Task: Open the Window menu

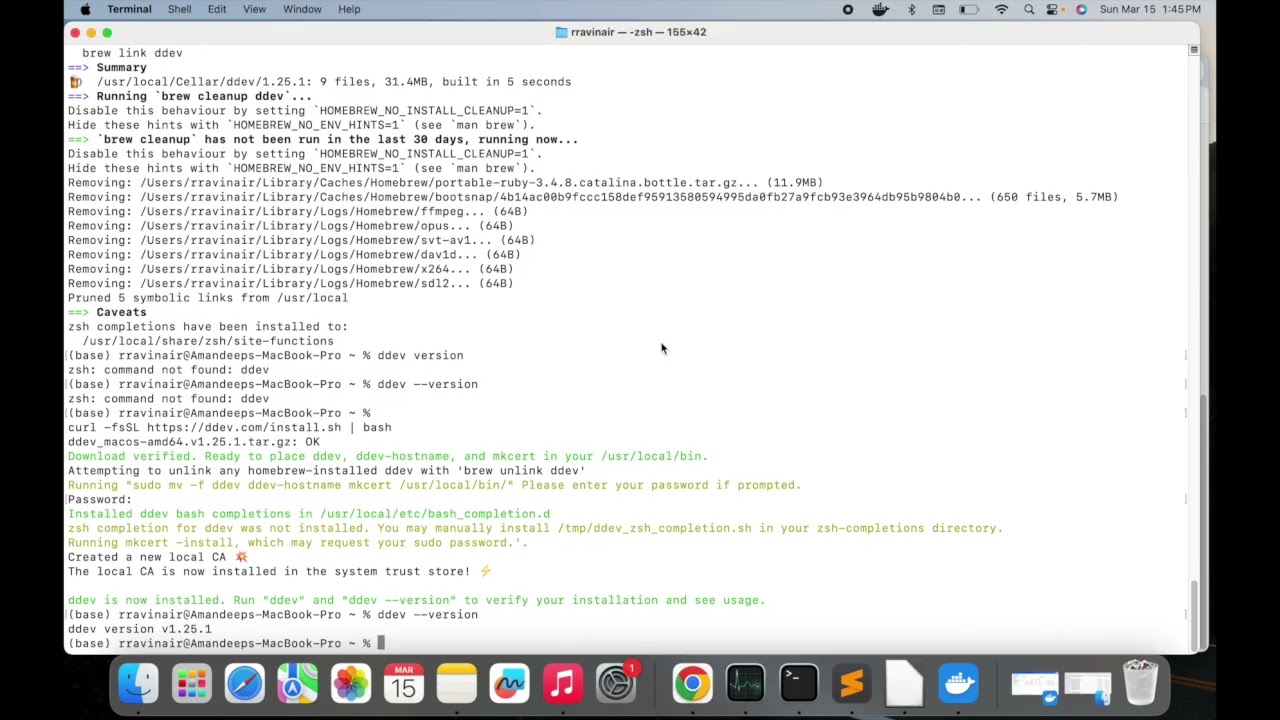Action: pyautogui.click(x=302, y=9)
